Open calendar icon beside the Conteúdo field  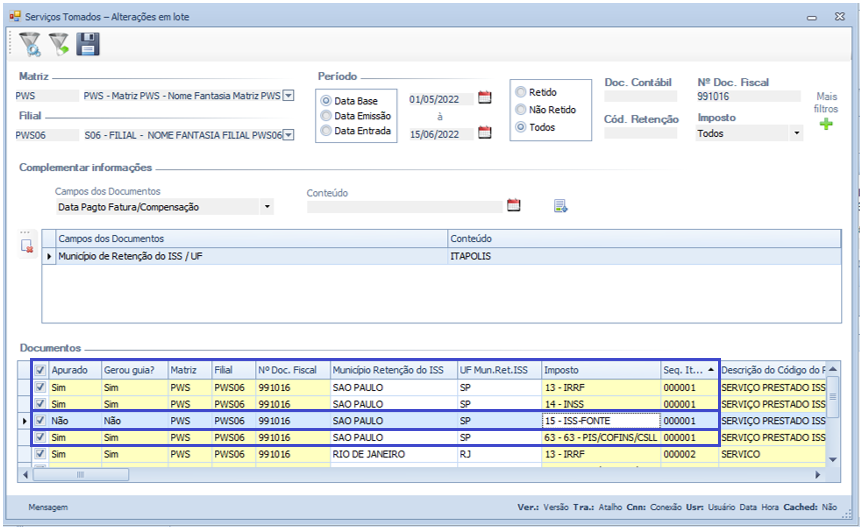click(514, 206)
